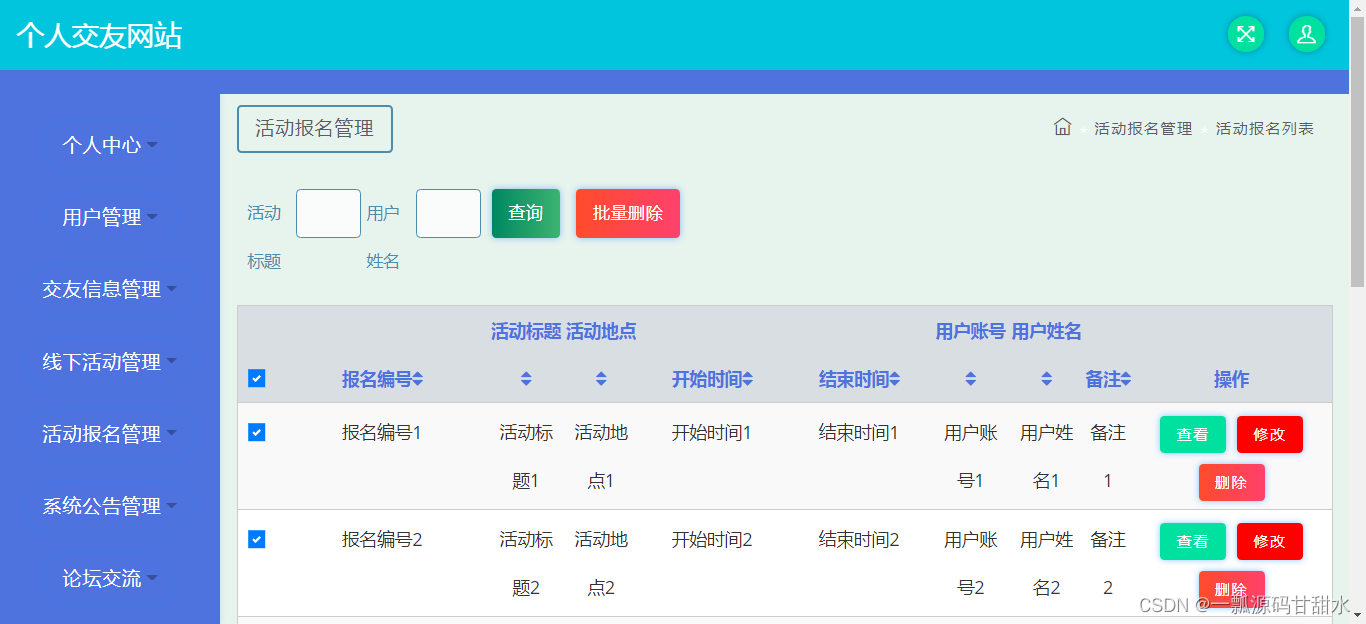
Task: Select the 开始时间2 cell text
Action: (712, 540)
